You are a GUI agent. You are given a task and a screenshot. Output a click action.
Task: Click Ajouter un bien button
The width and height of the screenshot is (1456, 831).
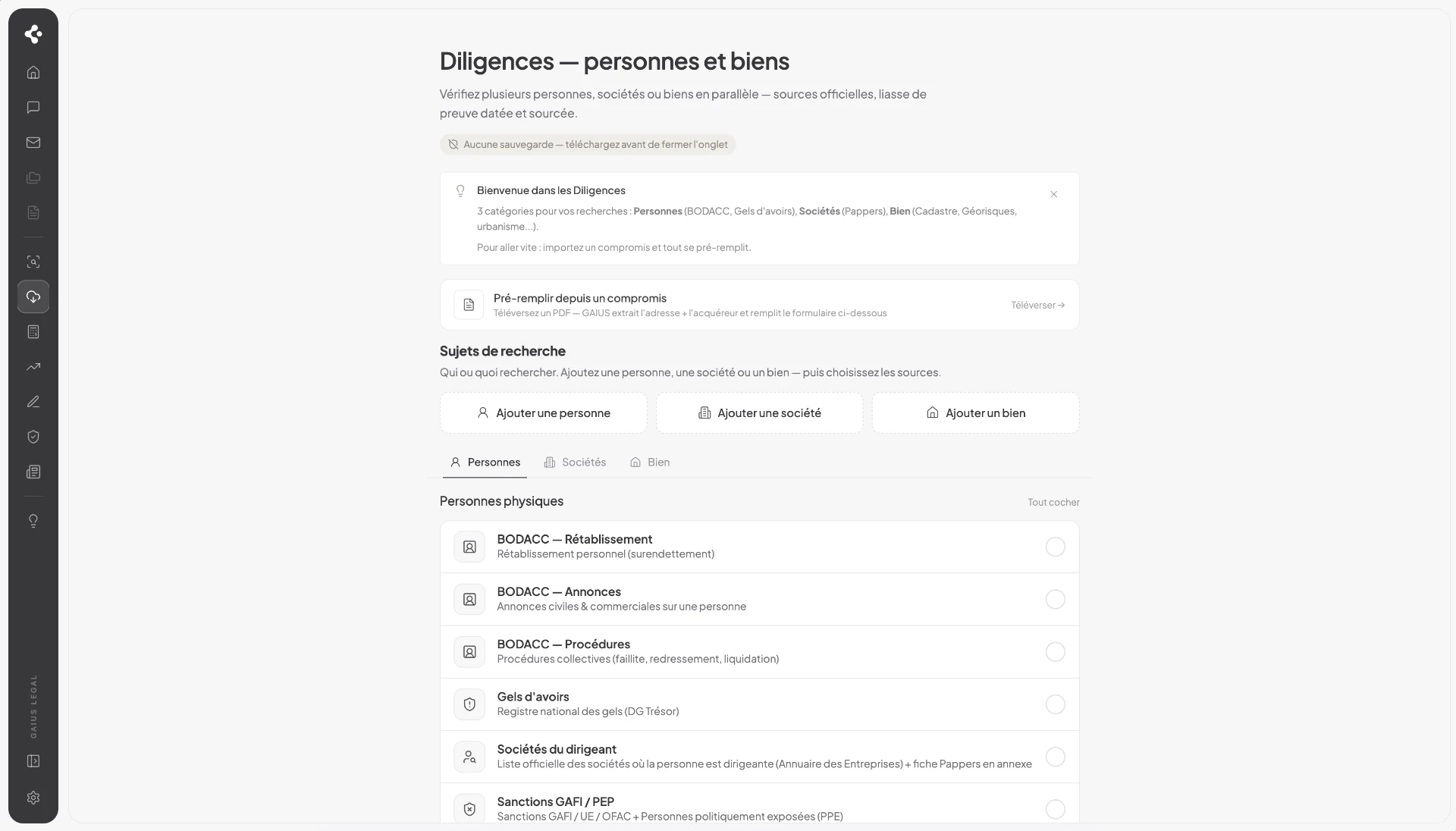point(975,413)
